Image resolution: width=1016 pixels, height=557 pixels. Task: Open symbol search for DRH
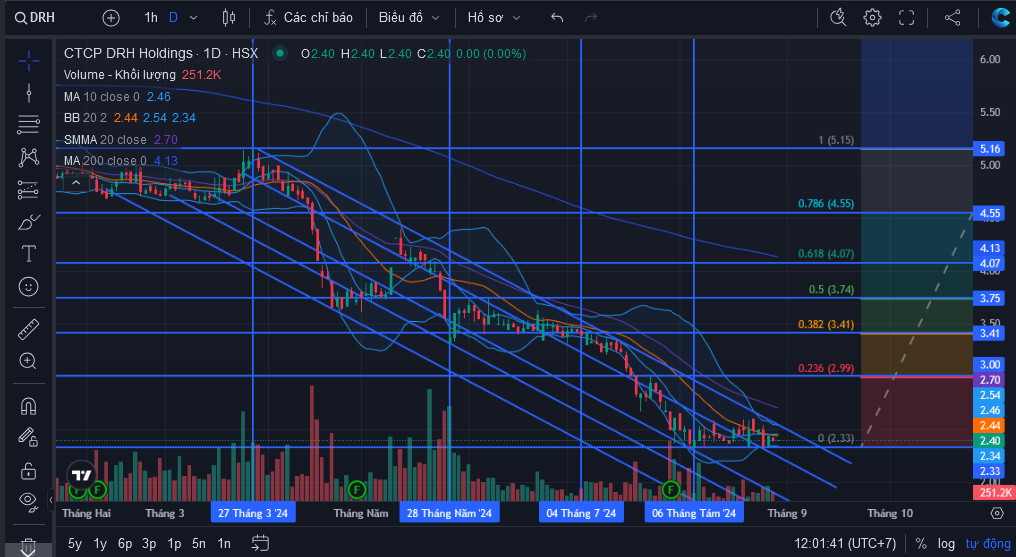click(x=35, y=17)
